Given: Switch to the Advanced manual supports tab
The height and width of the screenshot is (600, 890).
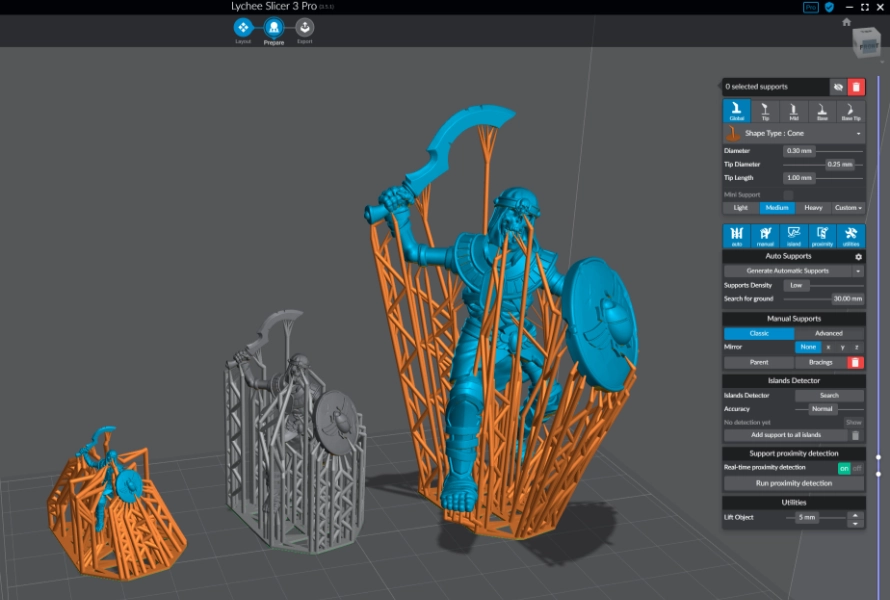Looking at the screenshot, I should point(829,333).
